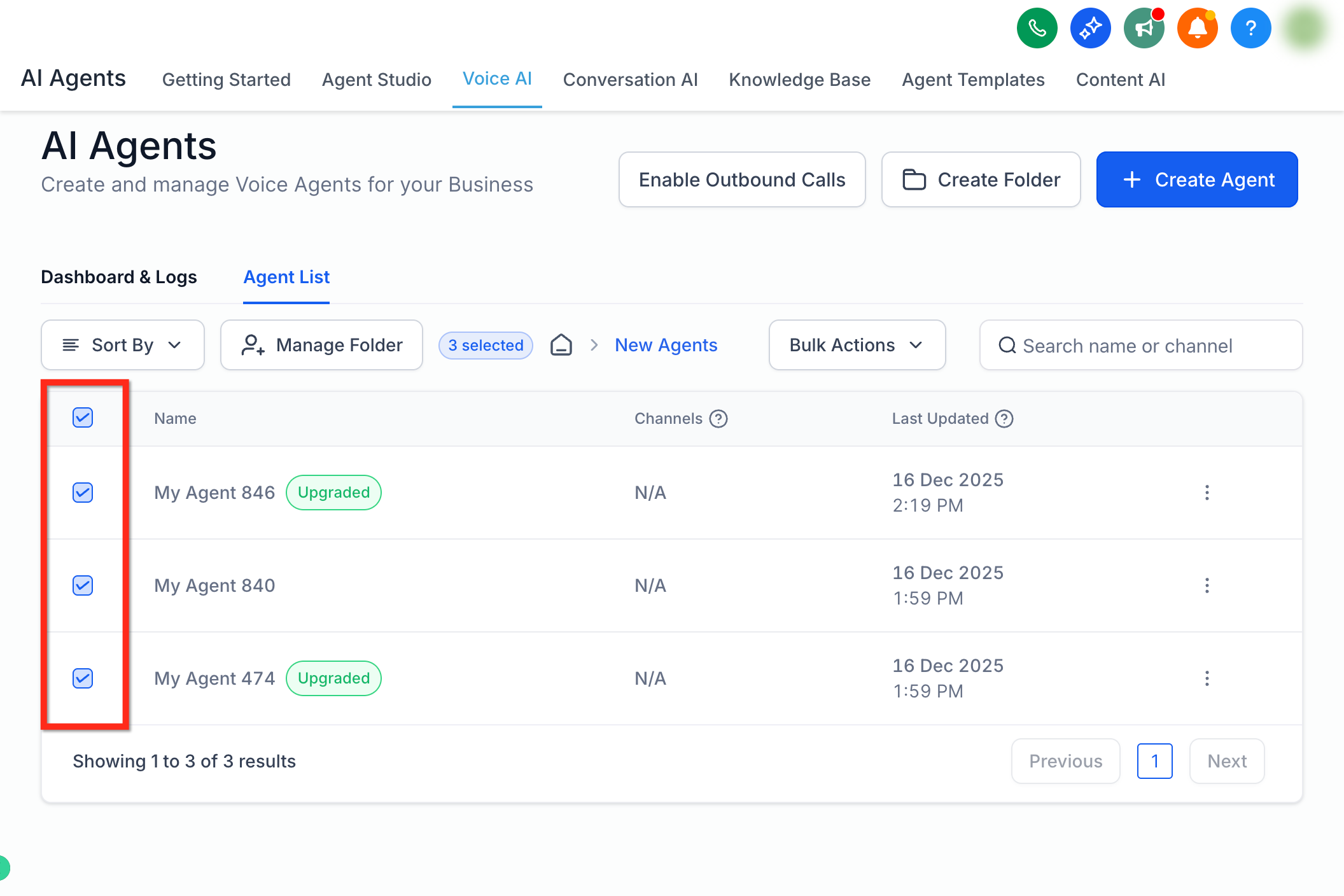Open the three-dot menu for My Agent 474

coord(1207,678)
